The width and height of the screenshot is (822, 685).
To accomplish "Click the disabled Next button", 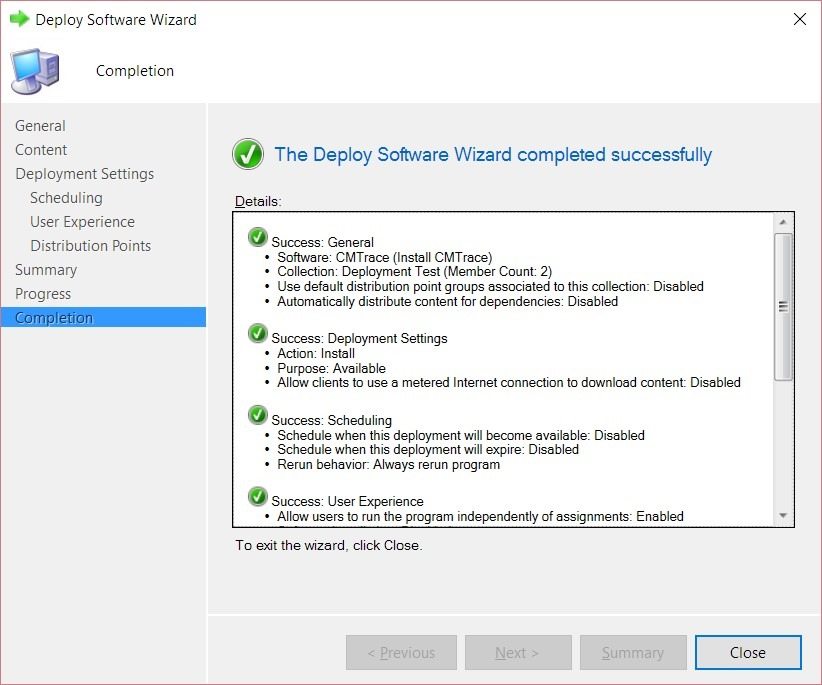I will (x=518, y=653).
